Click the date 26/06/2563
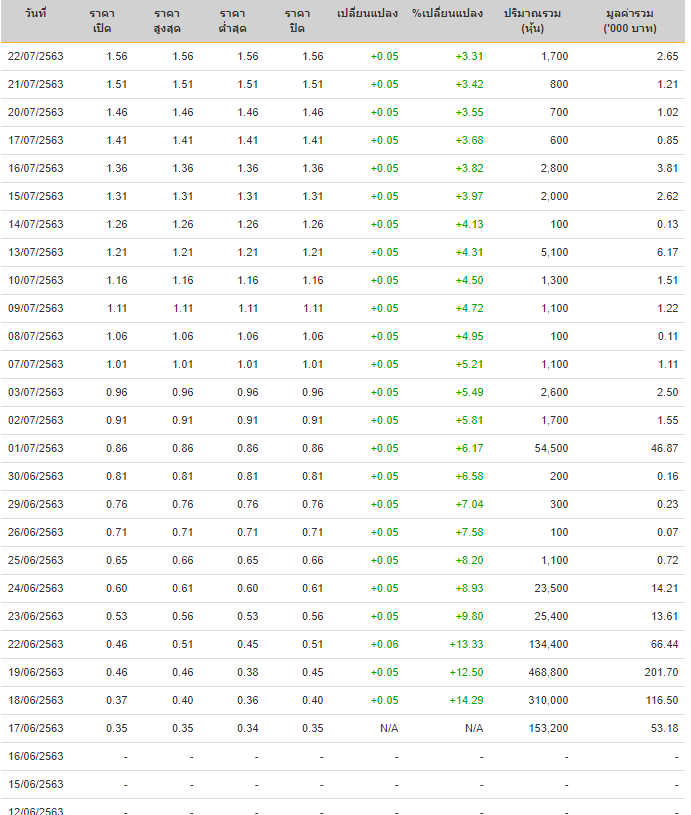691x815 pixels. click(x=35, y=533)
